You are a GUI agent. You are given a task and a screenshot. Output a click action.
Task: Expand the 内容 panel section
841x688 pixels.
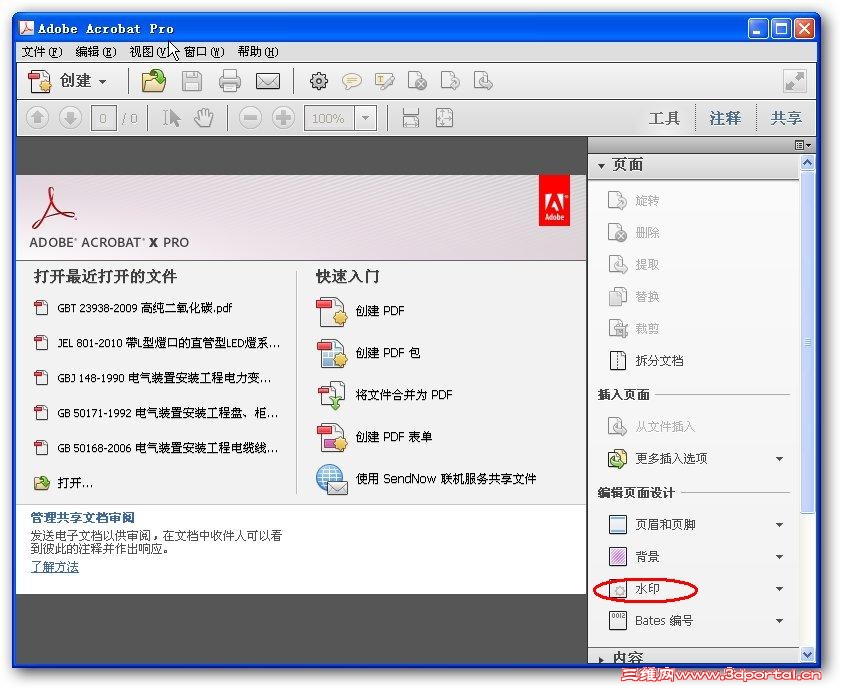601,660
